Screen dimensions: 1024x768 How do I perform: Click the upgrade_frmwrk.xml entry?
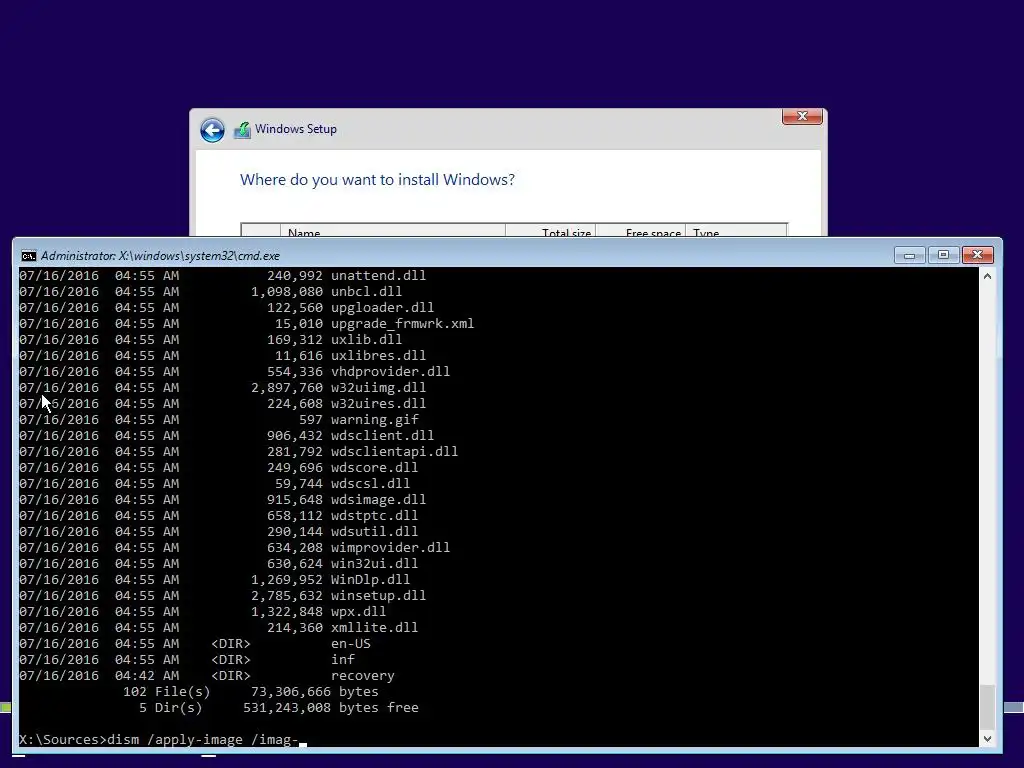pyautogui.click(x=402, y=323)
